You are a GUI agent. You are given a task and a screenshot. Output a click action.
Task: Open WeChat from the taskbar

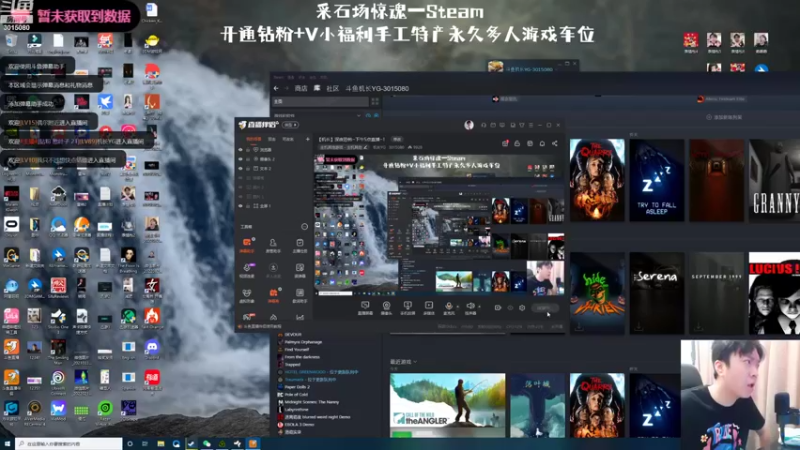[x=206, y=444]
